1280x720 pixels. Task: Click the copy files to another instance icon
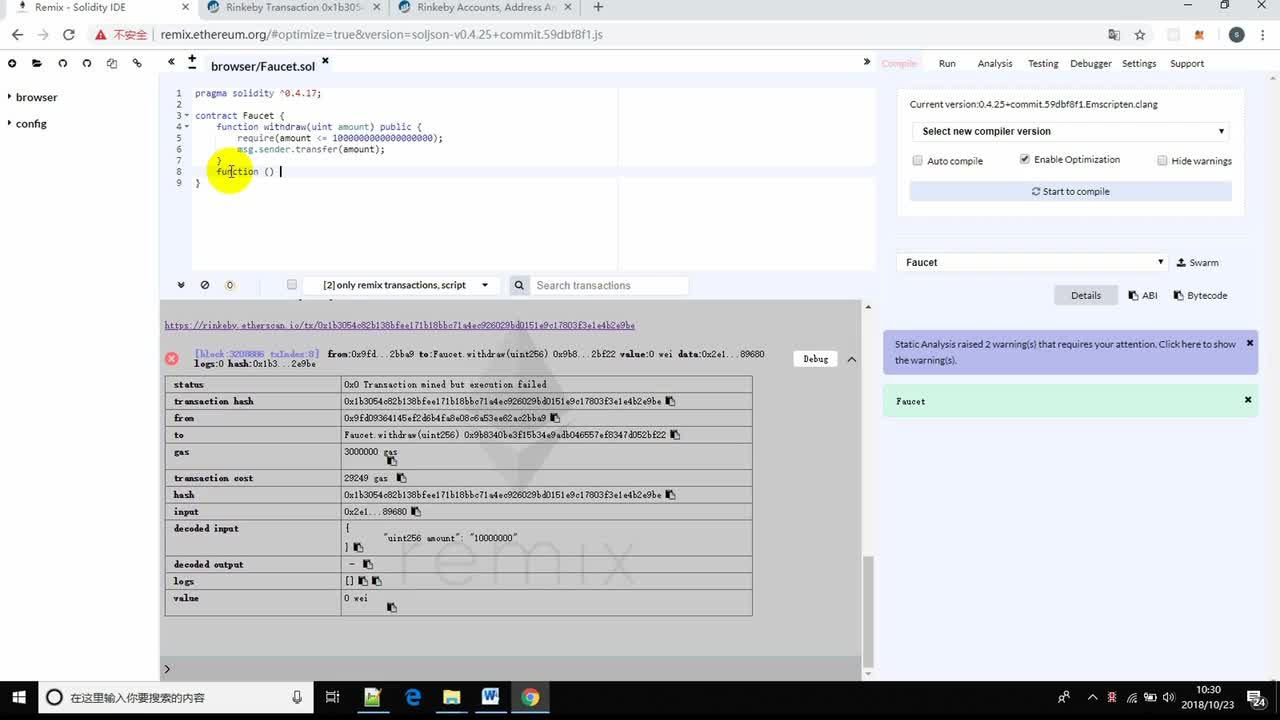(x=112, y=63)
